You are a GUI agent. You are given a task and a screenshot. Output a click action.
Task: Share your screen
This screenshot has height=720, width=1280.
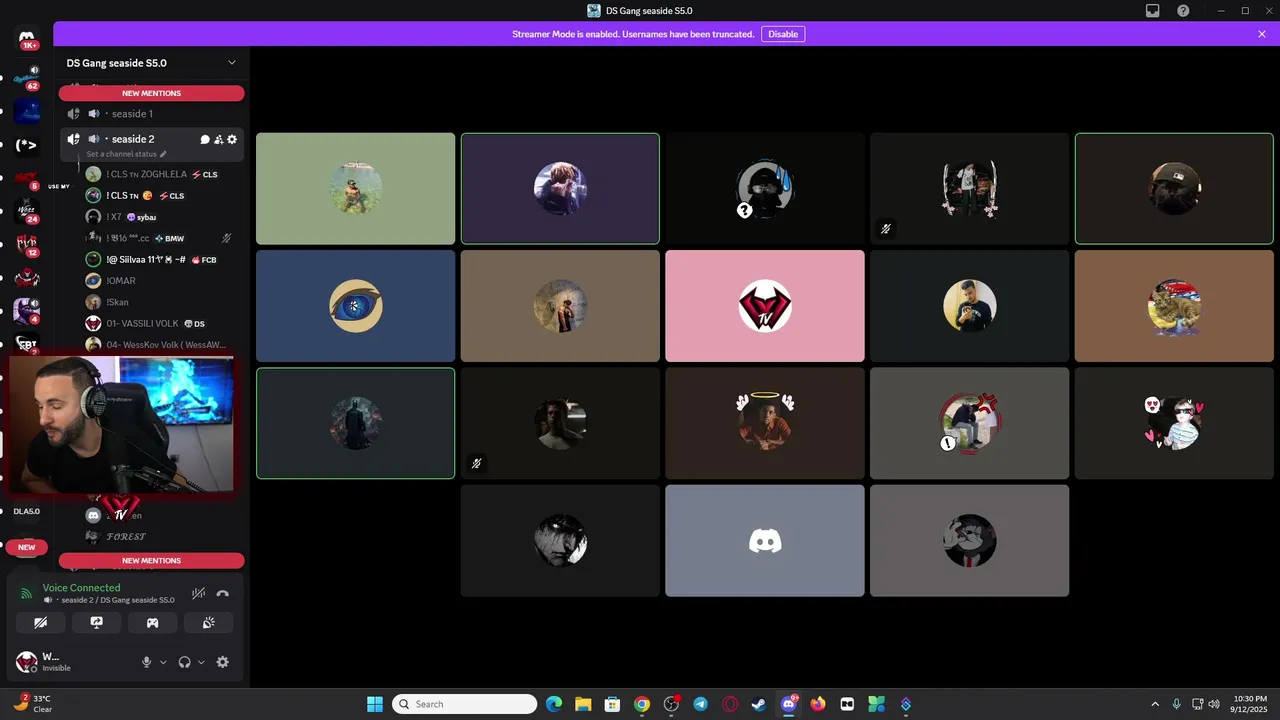pos(97,622)
